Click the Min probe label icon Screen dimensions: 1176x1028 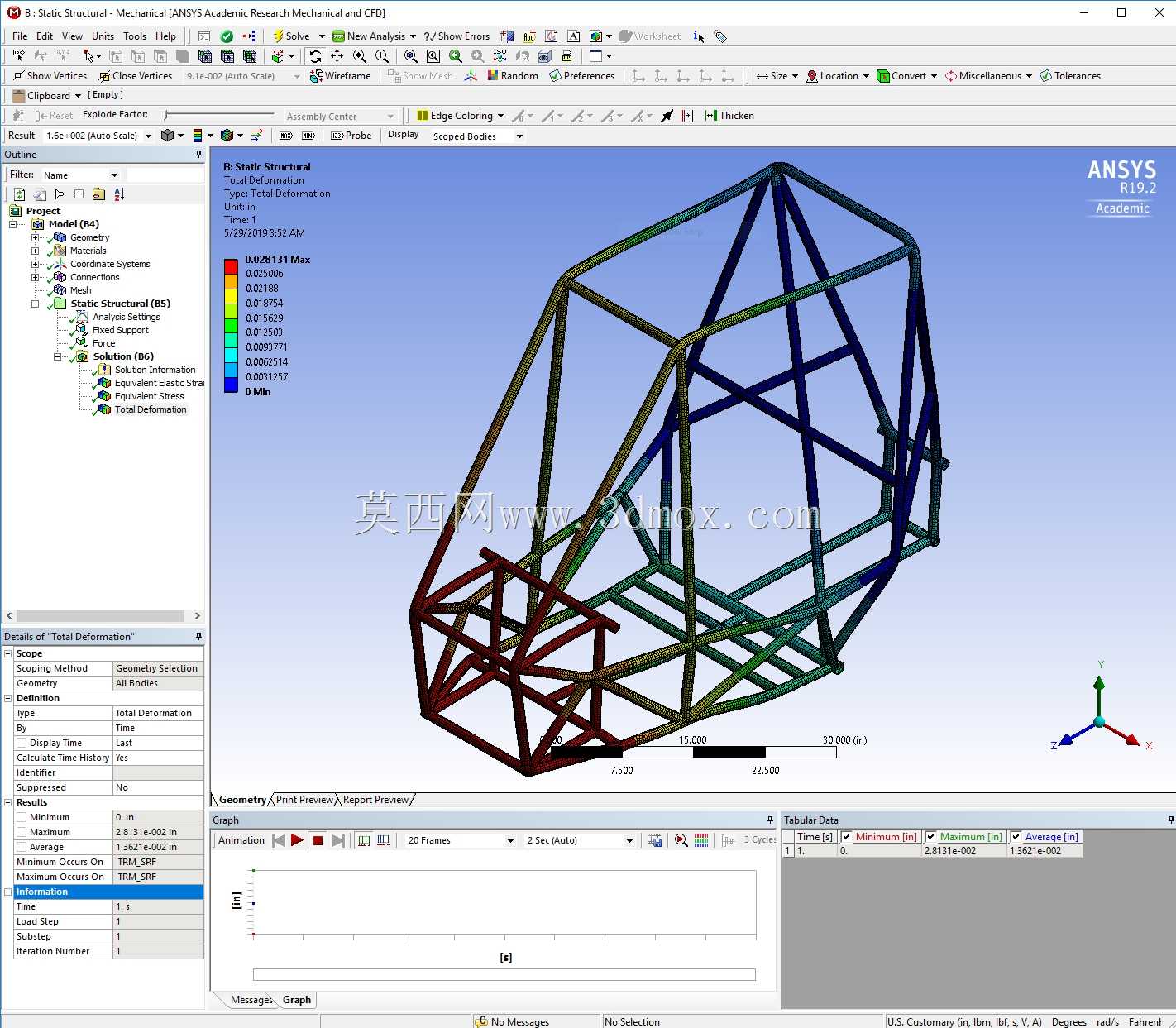tap(308, 136)
